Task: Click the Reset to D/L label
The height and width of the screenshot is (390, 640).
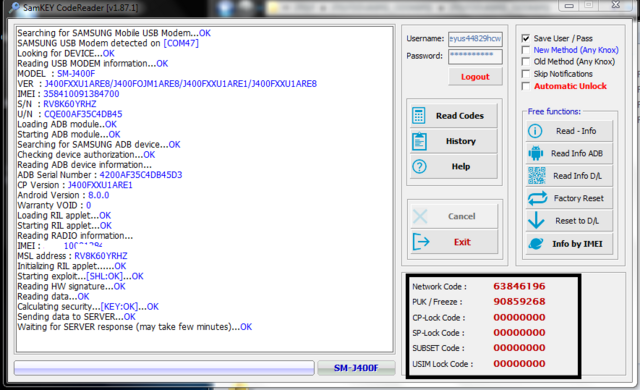Action: [x=577, y=221]
